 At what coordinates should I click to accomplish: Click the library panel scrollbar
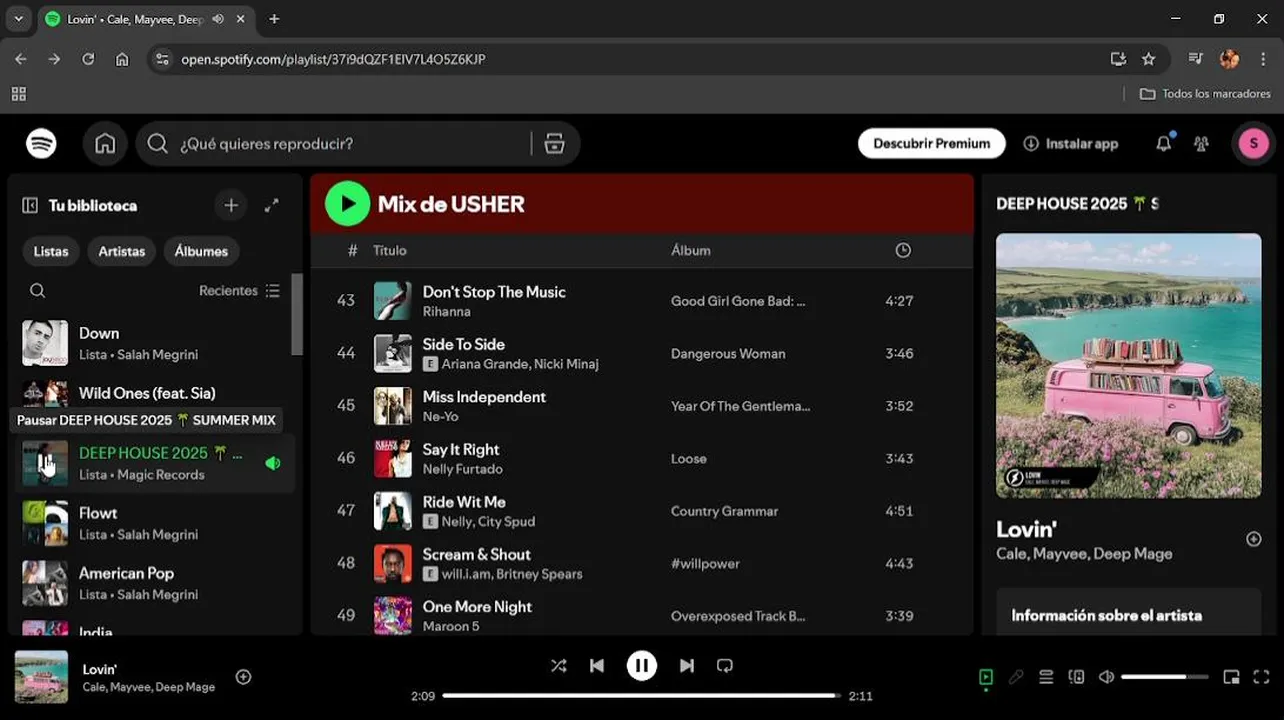point(296,314)
